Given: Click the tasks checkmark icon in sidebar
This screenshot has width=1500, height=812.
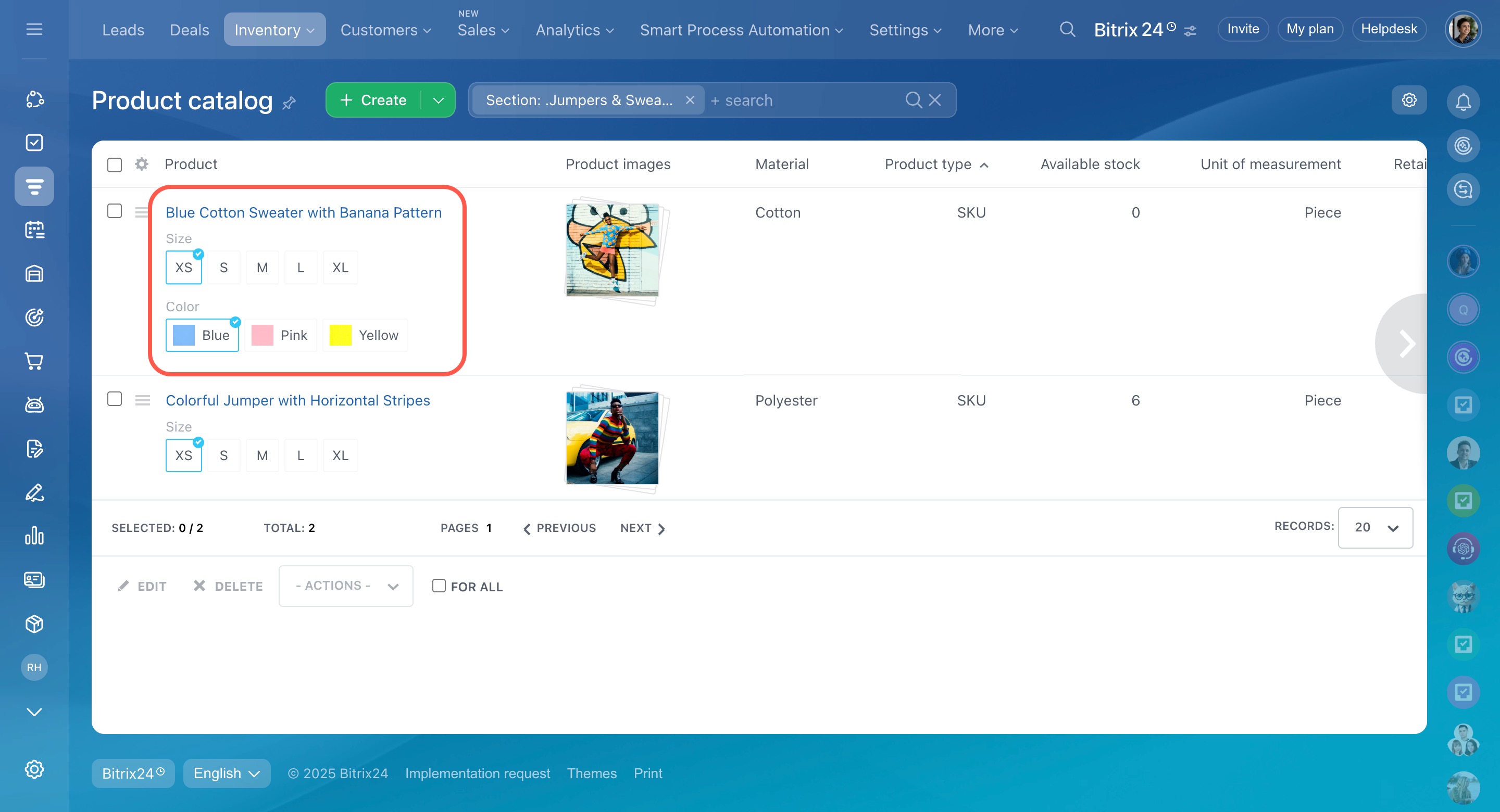Looking at the screenshot, I should coord(34,143).
